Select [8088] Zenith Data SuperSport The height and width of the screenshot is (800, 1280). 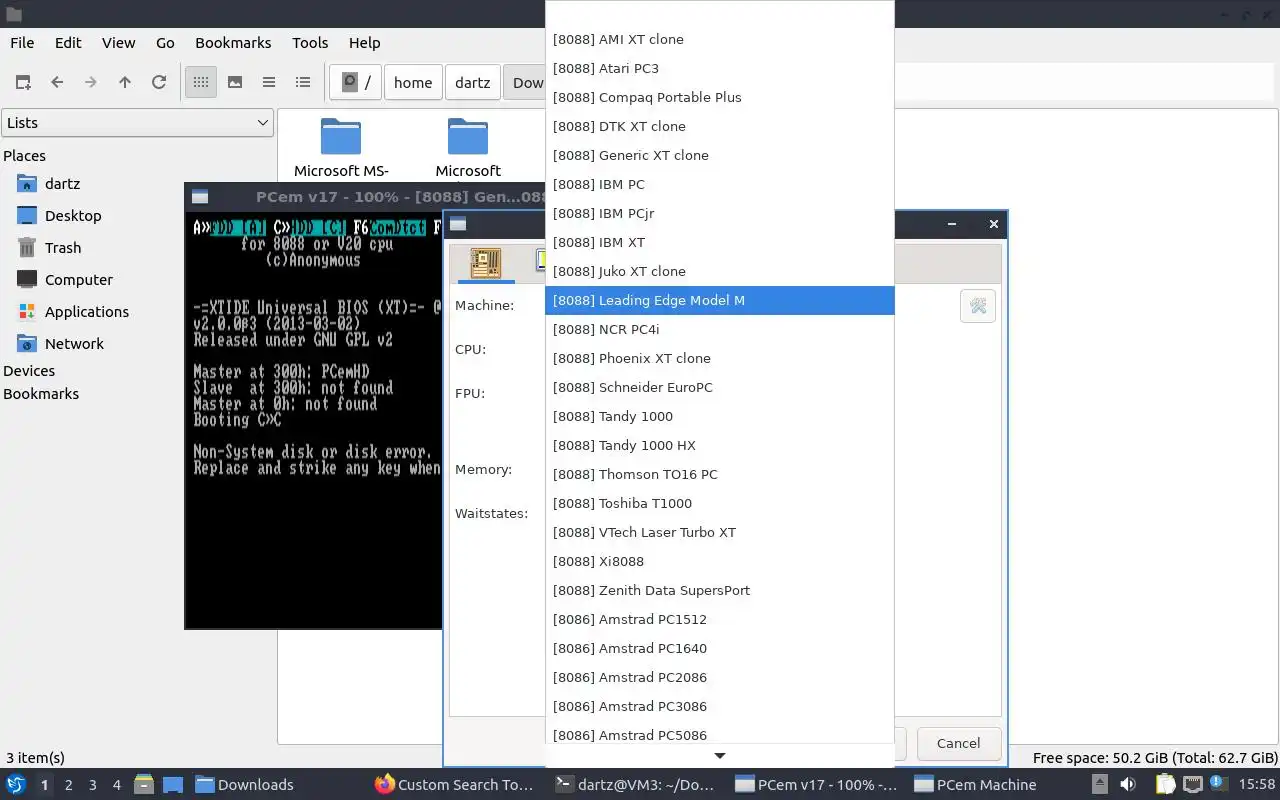pyautogui.click(x=720, y=591)
